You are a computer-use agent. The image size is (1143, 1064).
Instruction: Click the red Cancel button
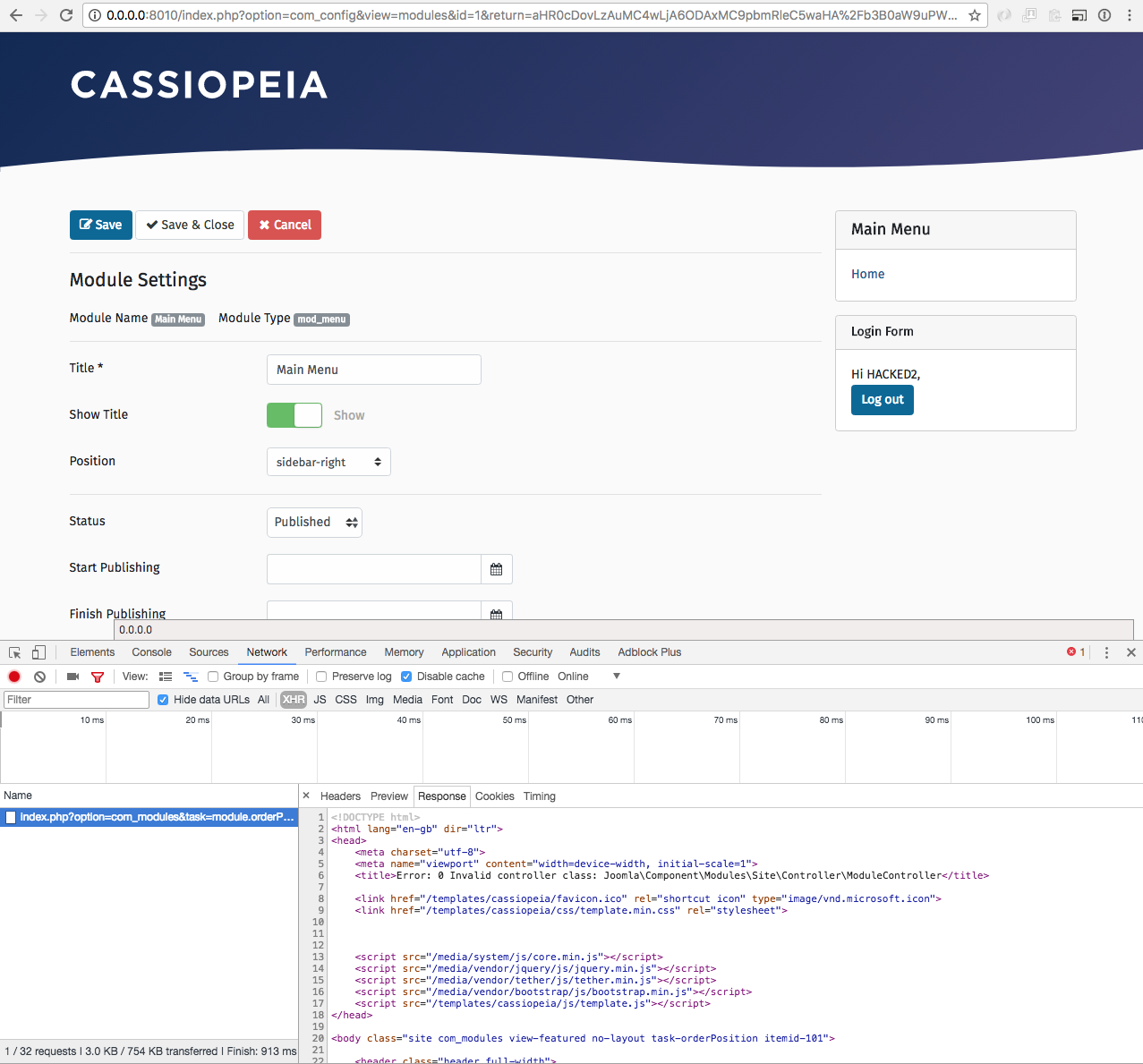coord(285,225)
